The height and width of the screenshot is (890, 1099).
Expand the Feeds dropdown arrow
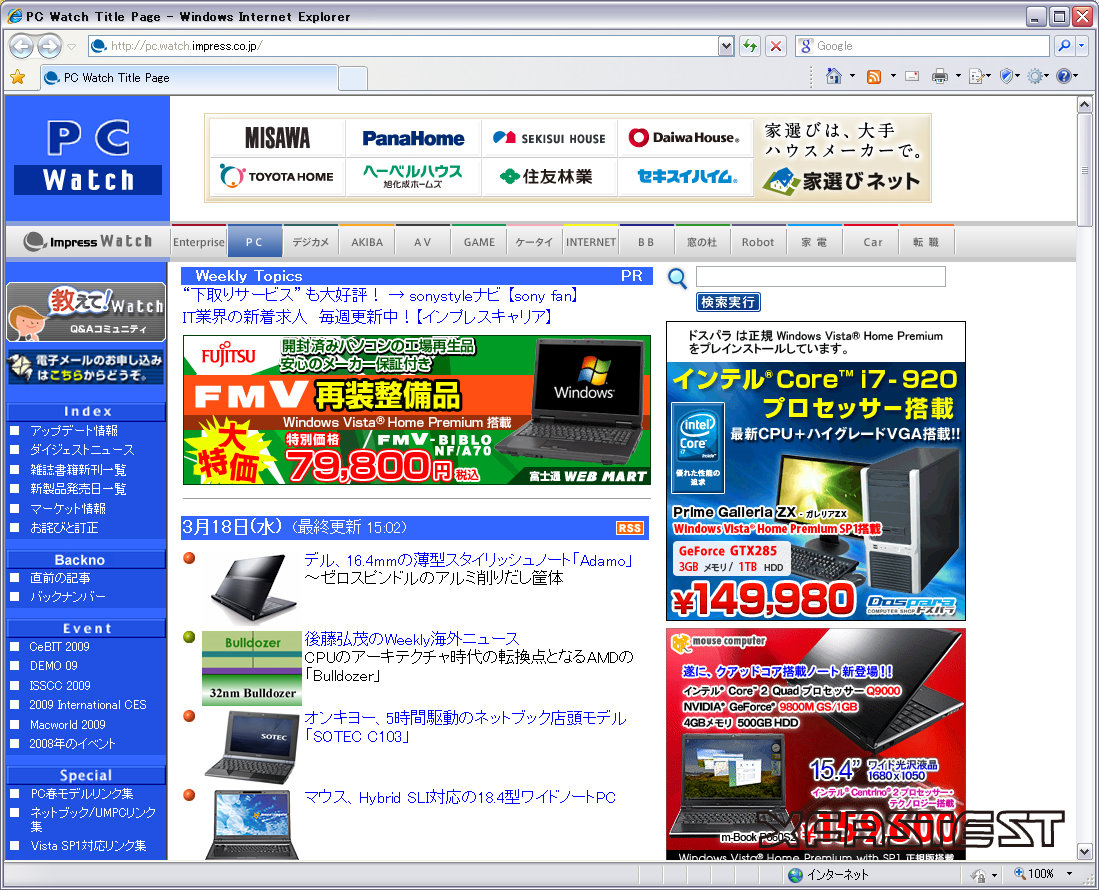893,76
